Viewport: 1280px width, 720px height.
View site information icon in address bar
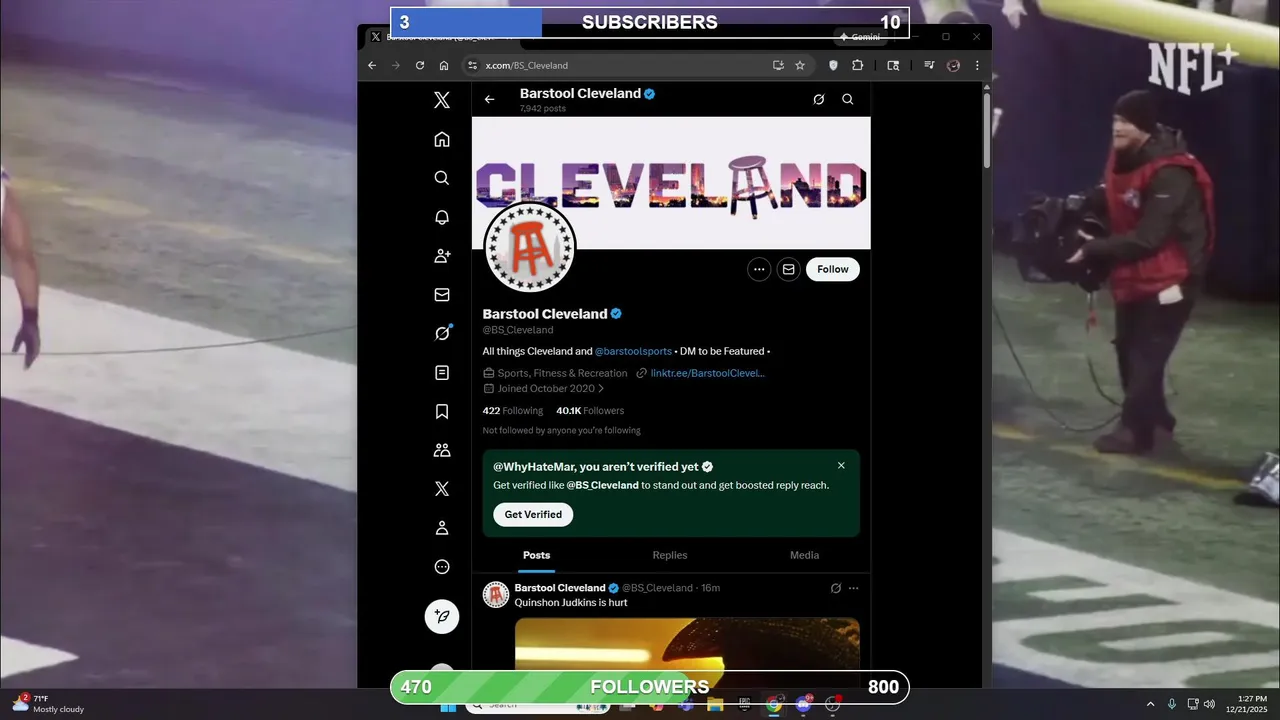[472, 65]
